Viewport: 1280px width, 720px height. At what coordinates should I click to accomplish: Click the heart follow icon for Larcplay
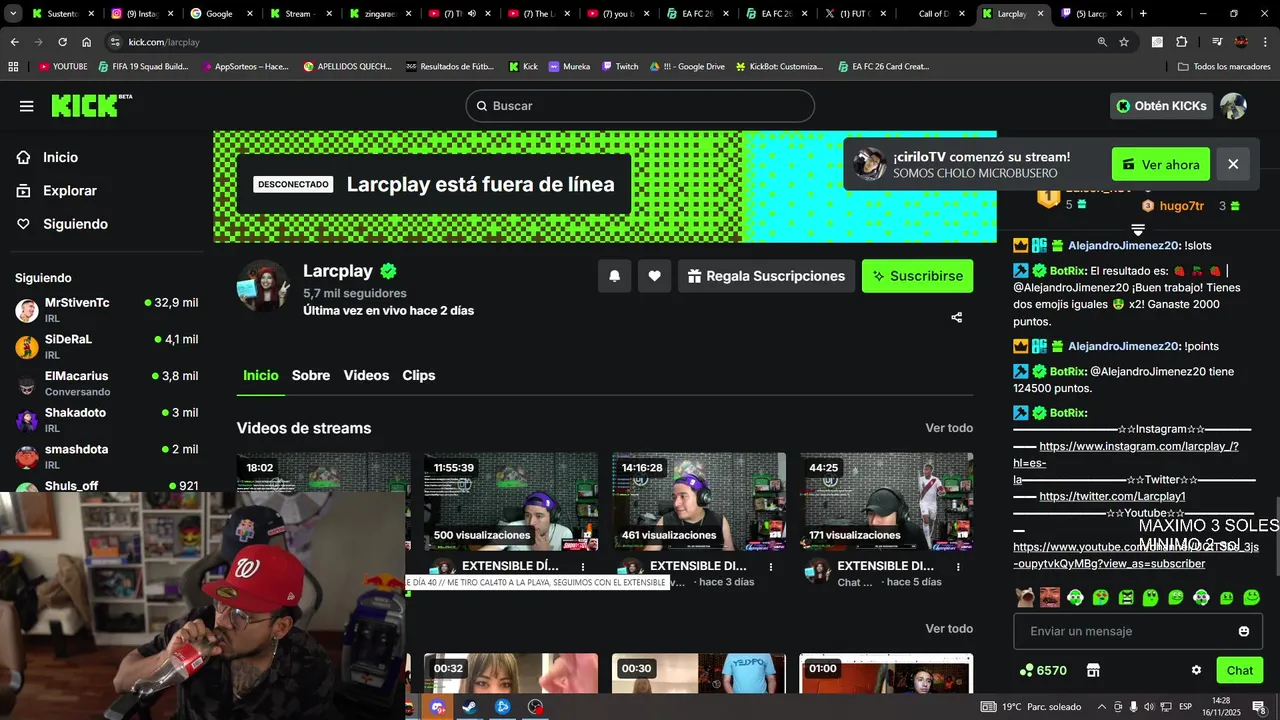tap(654, 276)
